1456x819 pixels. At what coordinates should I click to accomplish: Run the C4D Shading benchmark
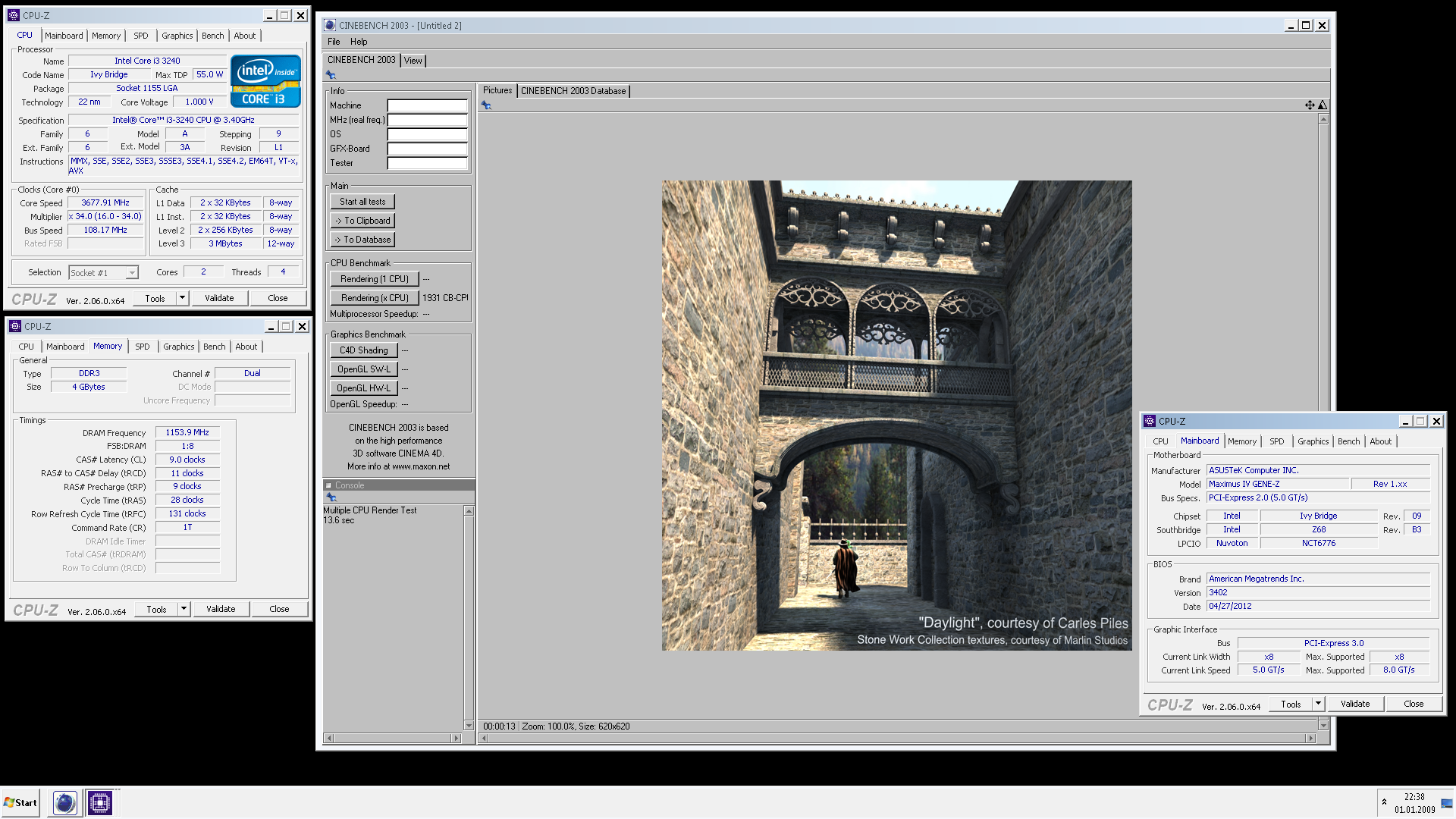(364, 350)
